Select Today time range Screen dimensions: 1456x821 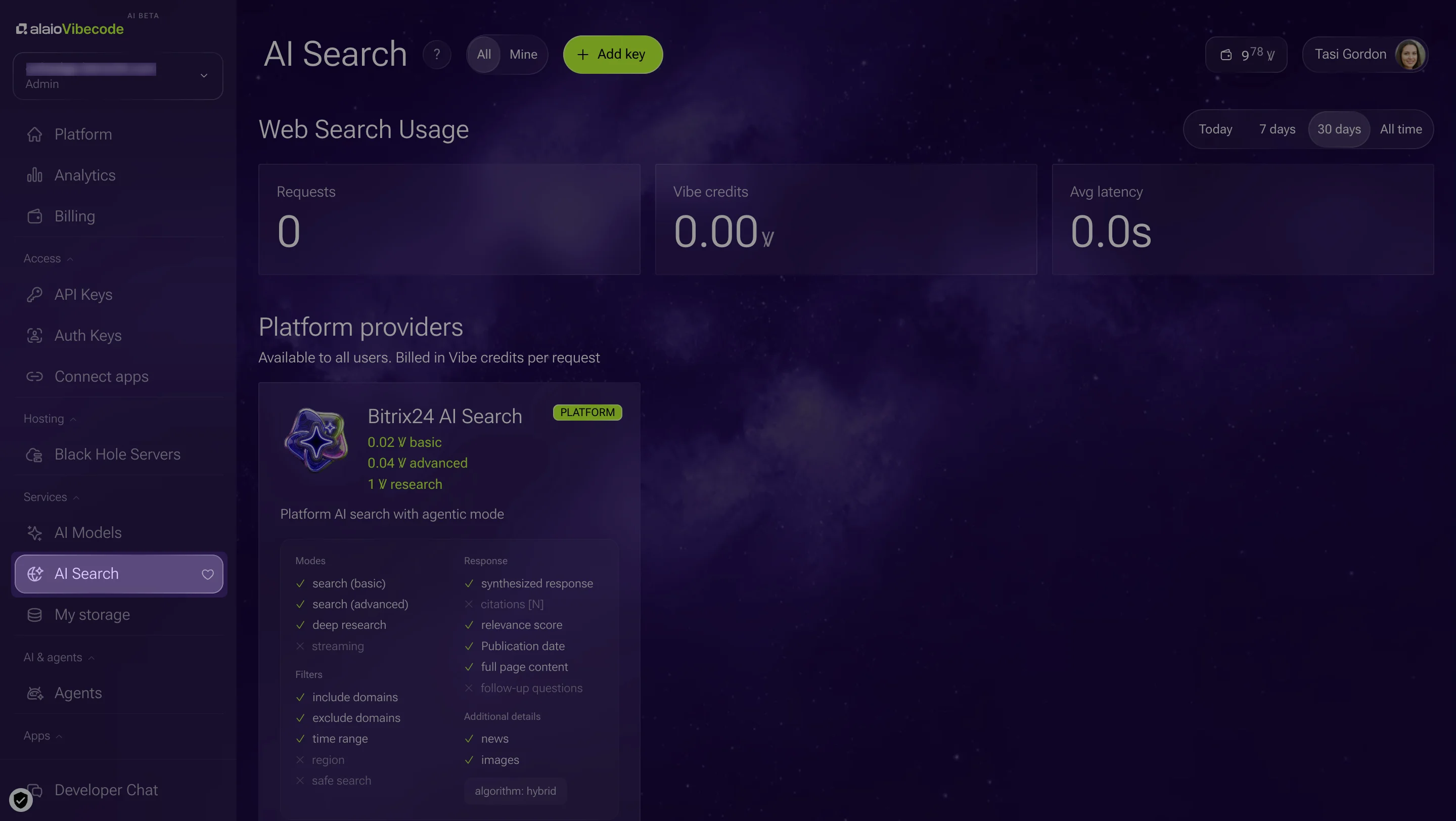pyautogui.click(x=1215, y=129)
